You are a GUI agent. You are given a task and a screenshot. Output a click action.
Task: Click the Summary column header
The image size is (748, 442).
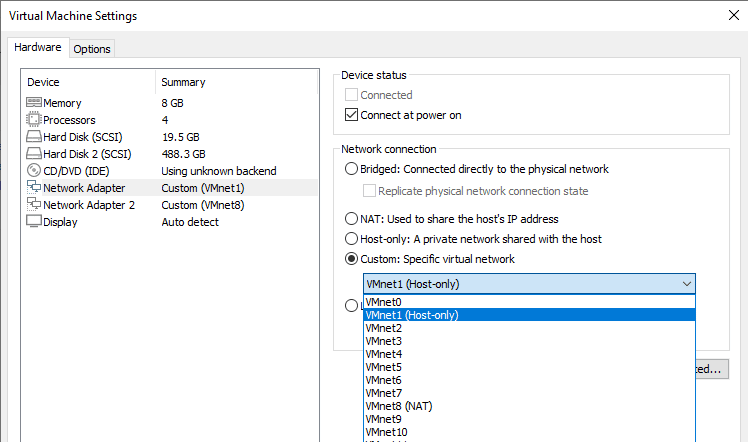(183, 82)
